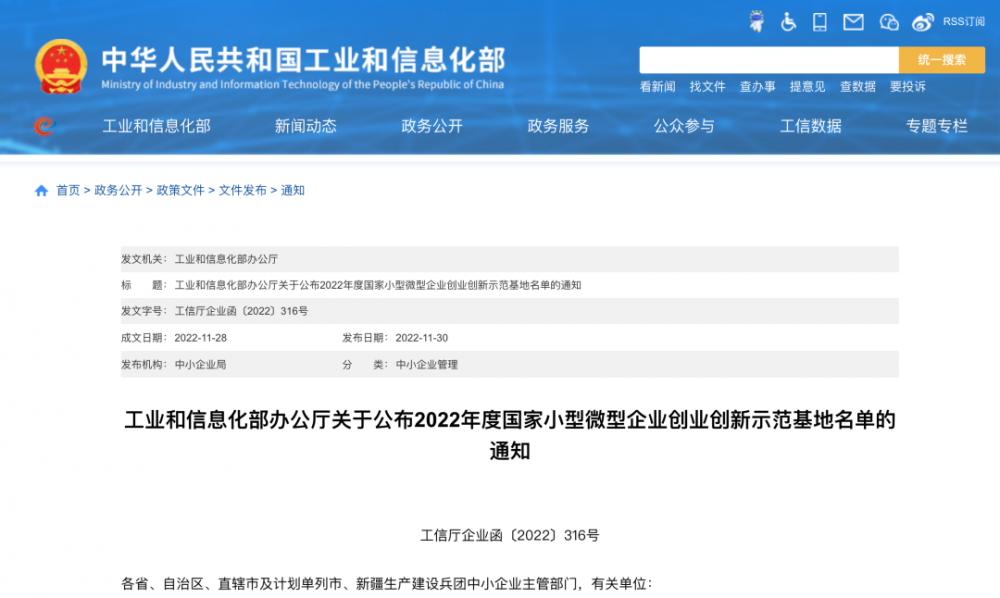Open the 政务公开 menu
This screenshot has width=1000, height=598.
(432, 126)
